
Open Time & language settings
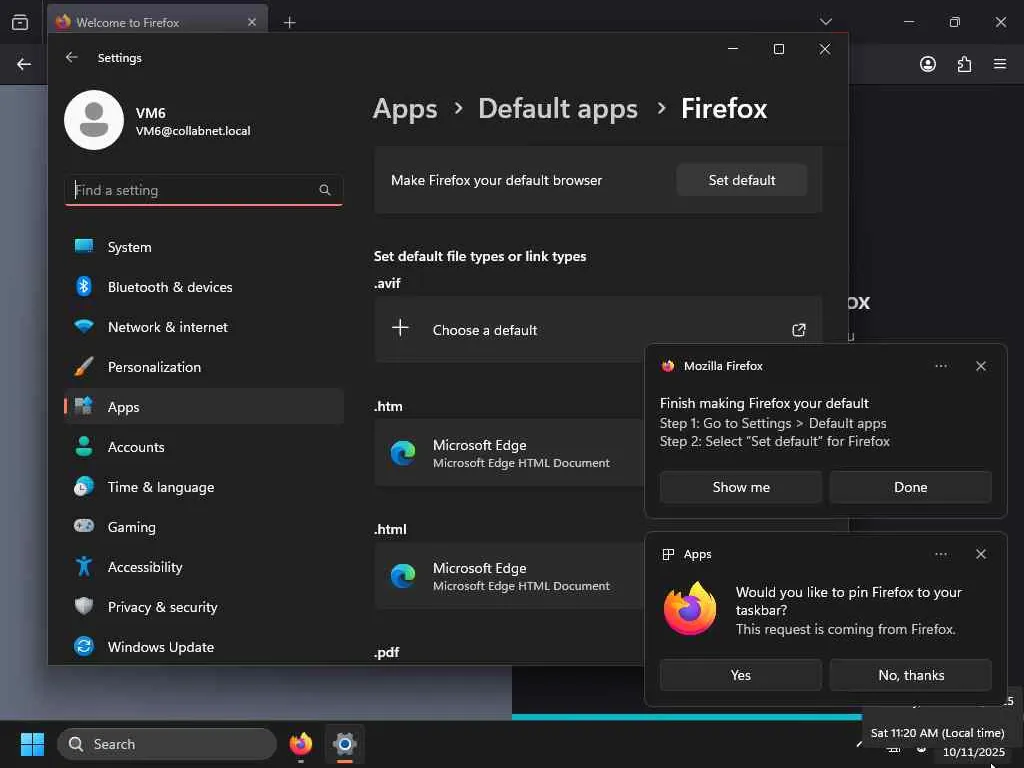(x=204, y=487)
